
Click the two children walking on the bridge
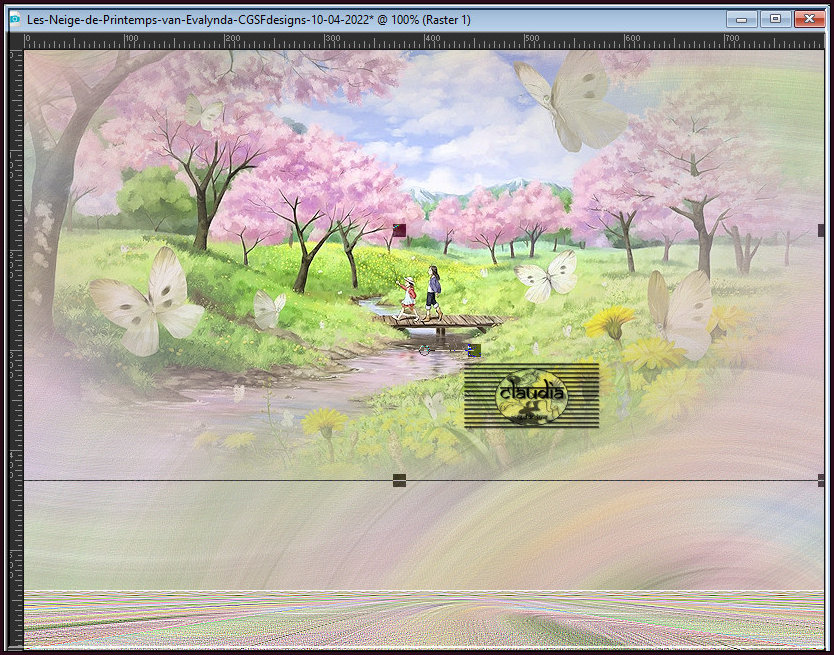(x=421, y=293)
